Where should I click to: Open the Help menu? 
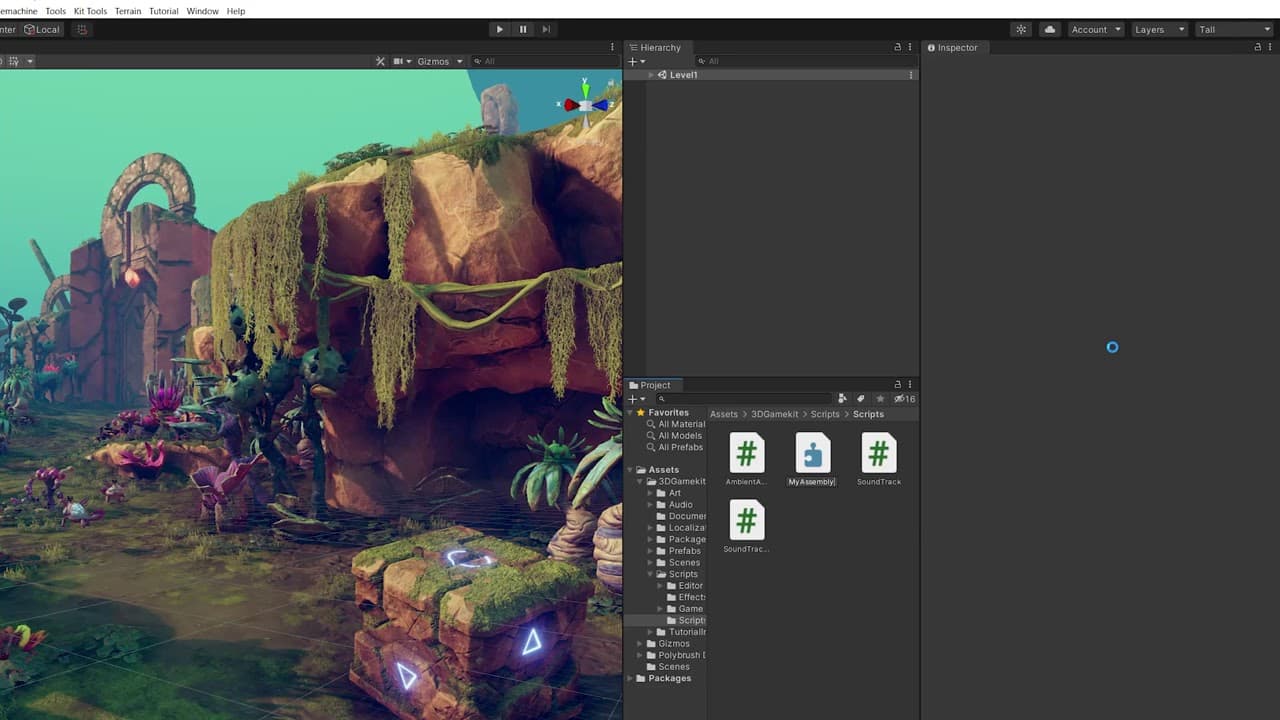pos(236,11)
